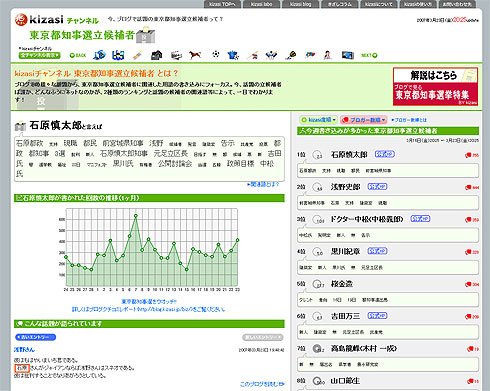The image size is (490, 391).
Task: Open the soccer ball channel icon
Action: (x=216, y=54)
